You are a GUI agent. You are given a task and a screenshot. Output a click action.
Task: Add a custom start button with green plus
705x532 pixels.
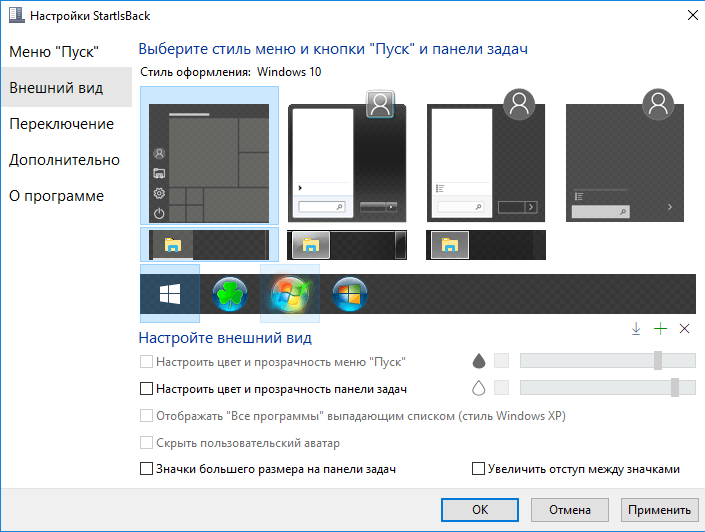coord(660,329)
